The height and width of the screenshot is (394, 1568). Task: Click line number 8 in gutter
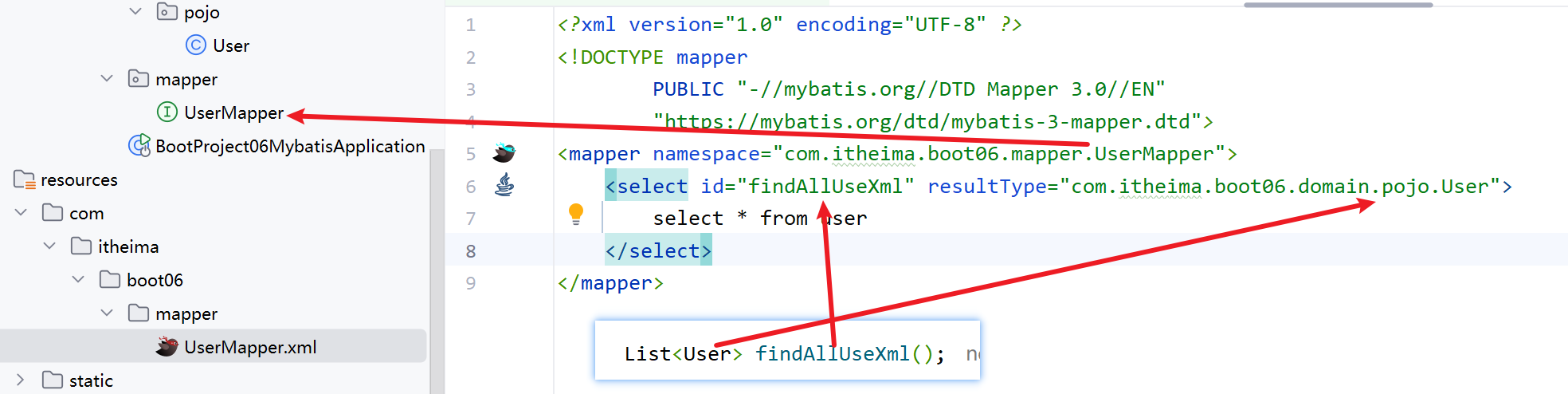[x=471, y=251]
